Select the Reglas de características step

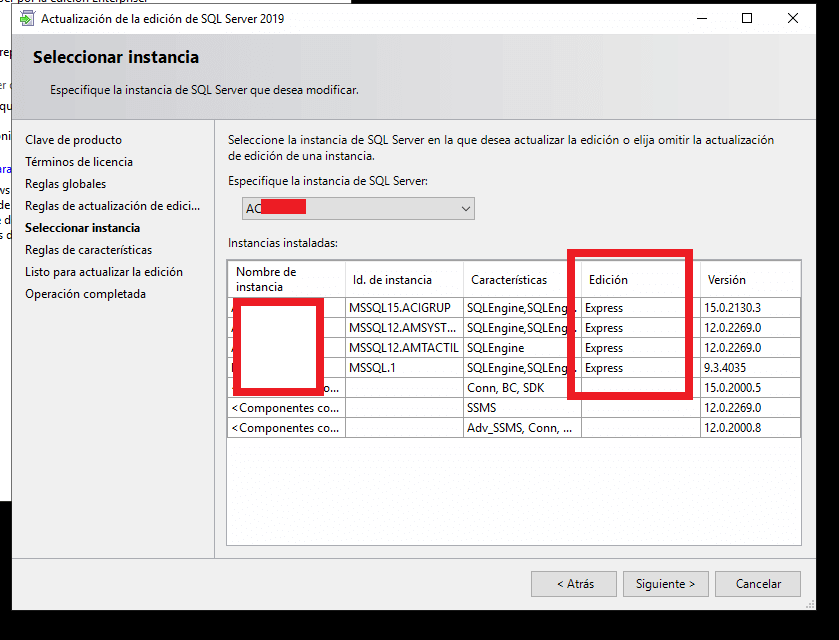pyautogui.click(x=88, y=249)
